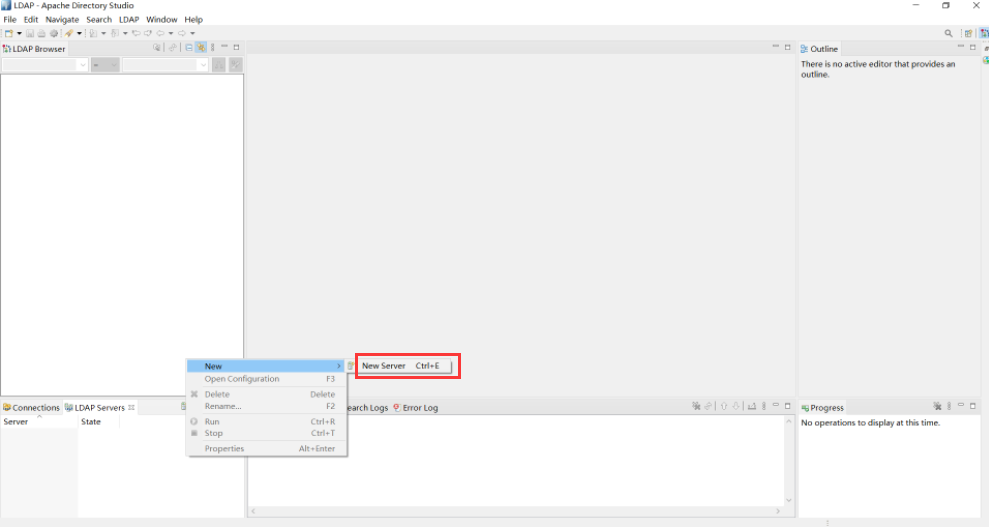This screenshot has width=989, height=527.
Task: Select the LDAP Browser view tab
Action: point(34,49)
